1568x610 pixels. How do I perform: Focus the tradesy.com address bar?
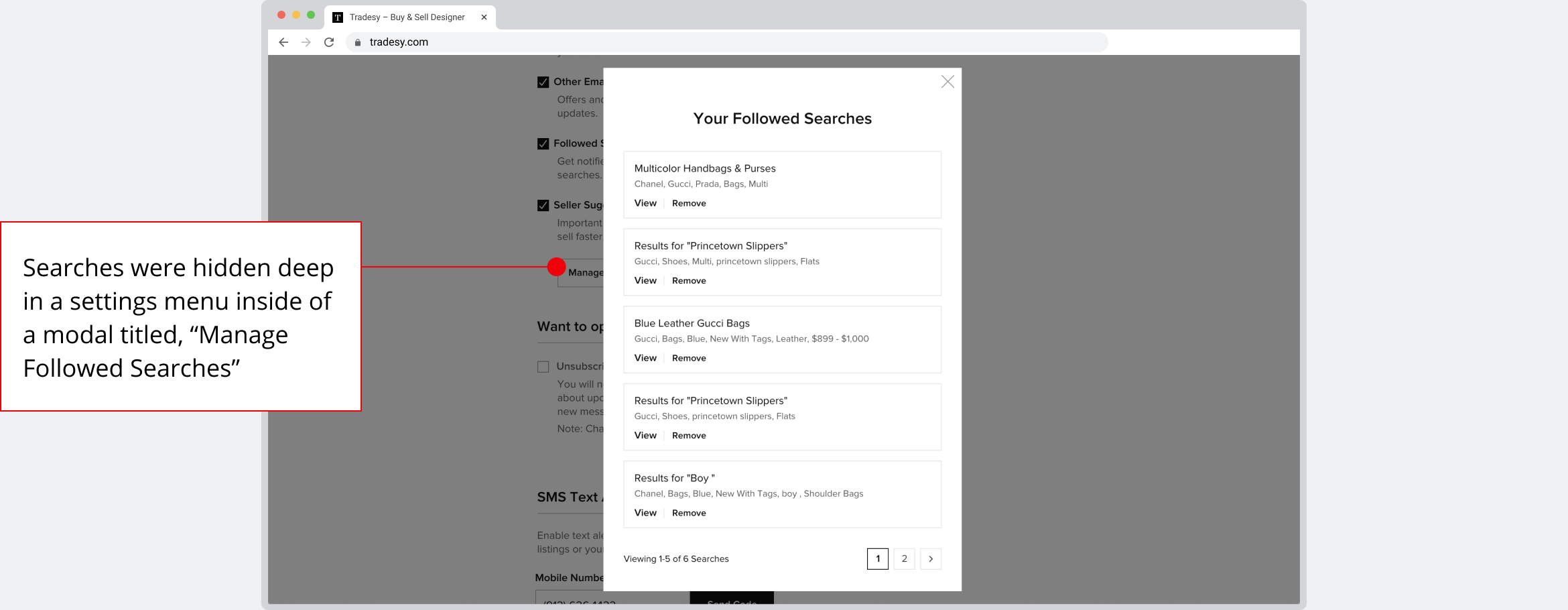click(x=727, y=42)
